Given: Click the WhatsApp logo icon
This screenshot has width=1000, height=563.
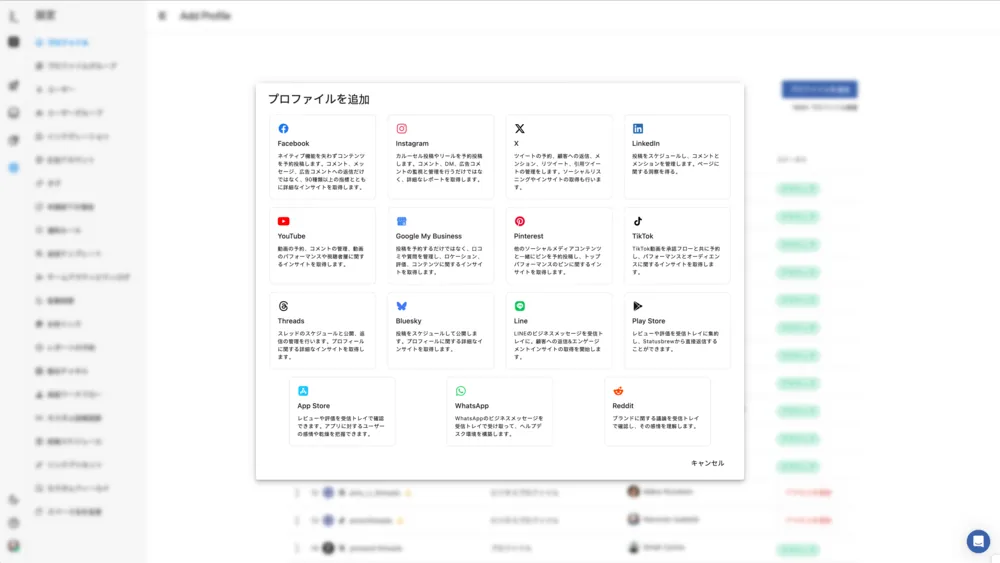Looking at the screenshot, I should pos(460,391).
